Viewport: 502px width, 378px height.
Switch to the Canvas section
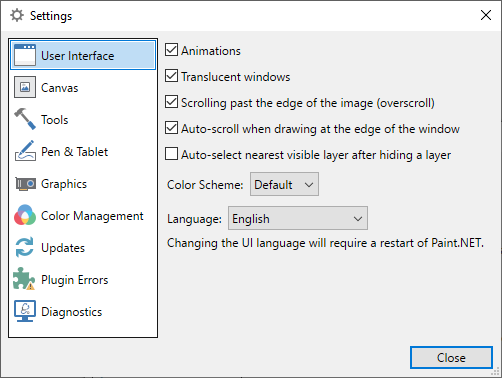click(x=83, y=87)
